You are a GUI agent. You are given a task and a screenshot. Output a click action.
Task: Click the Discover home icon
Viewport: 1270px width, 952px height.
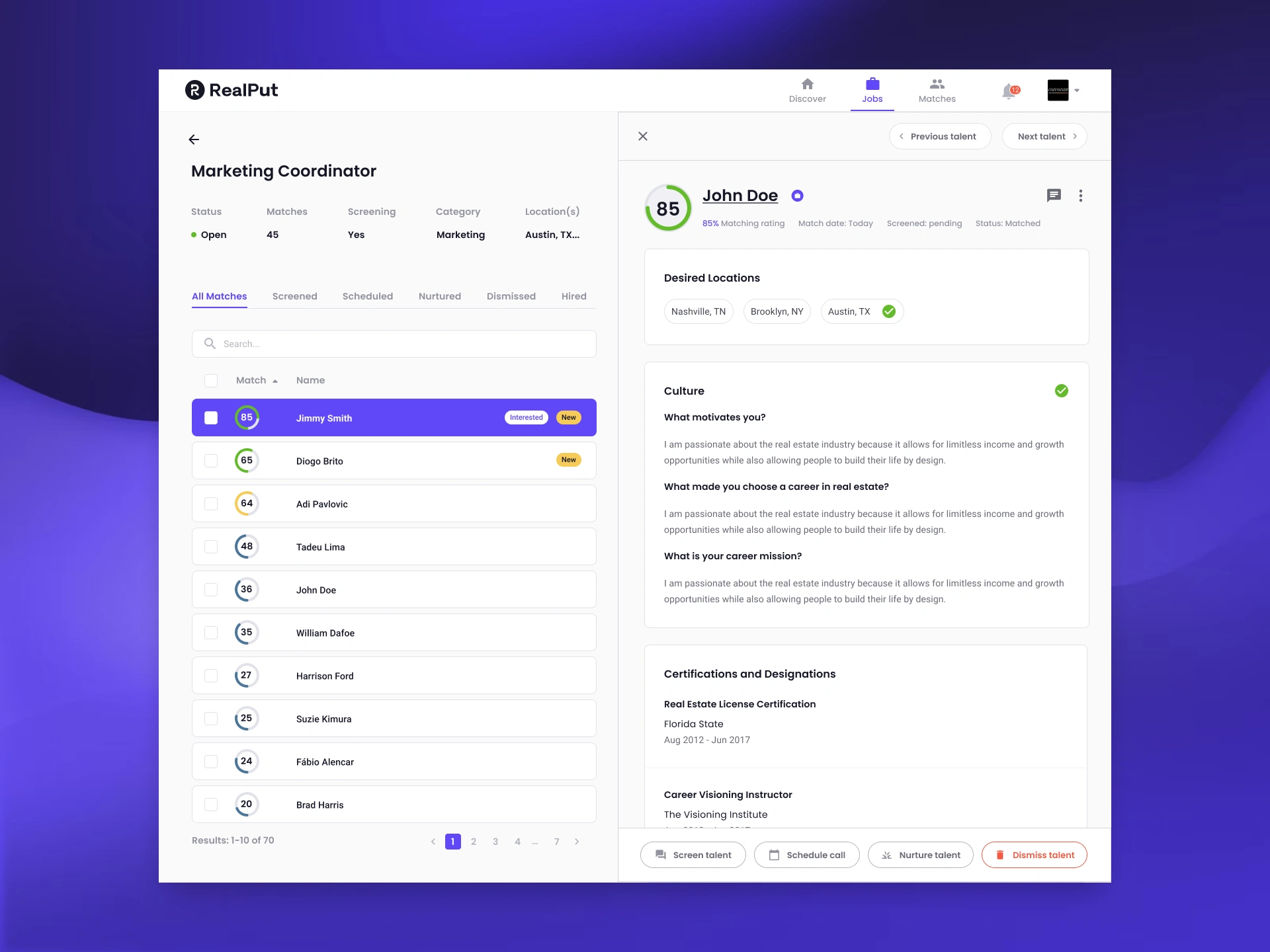(807, 84)
